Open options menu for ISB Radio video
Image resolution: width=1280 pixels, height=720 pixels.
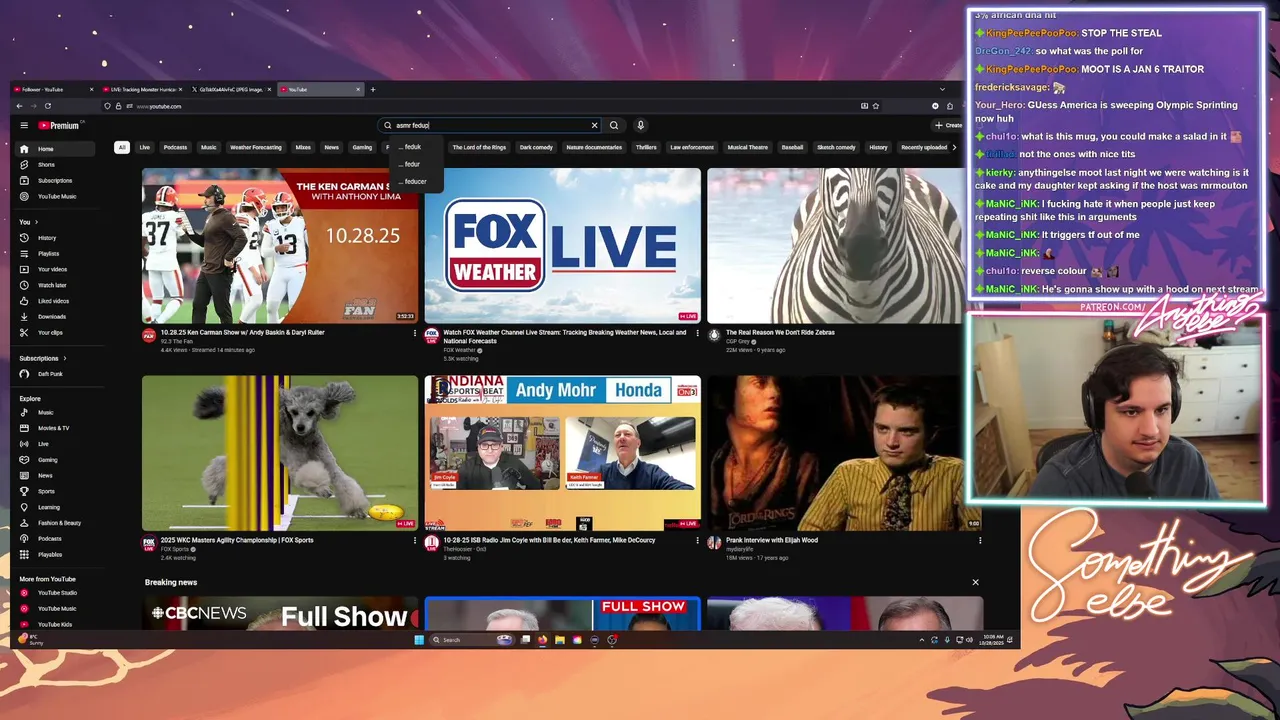tap(698, 540)
